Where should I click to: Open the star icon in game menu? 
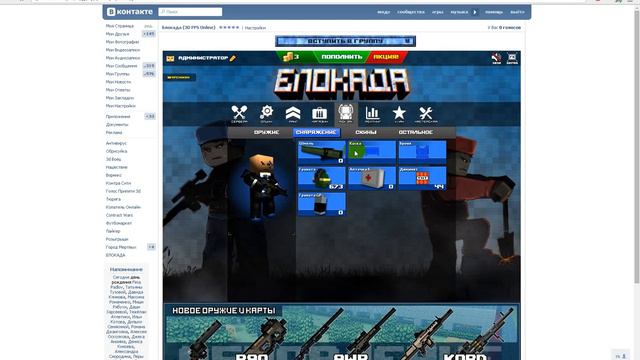click(x=399, y=114)
